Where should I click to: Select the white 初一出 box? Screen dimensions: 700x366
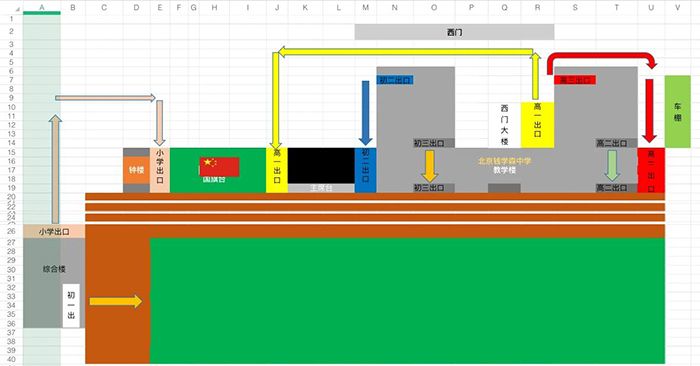click(x=71, y=306)
